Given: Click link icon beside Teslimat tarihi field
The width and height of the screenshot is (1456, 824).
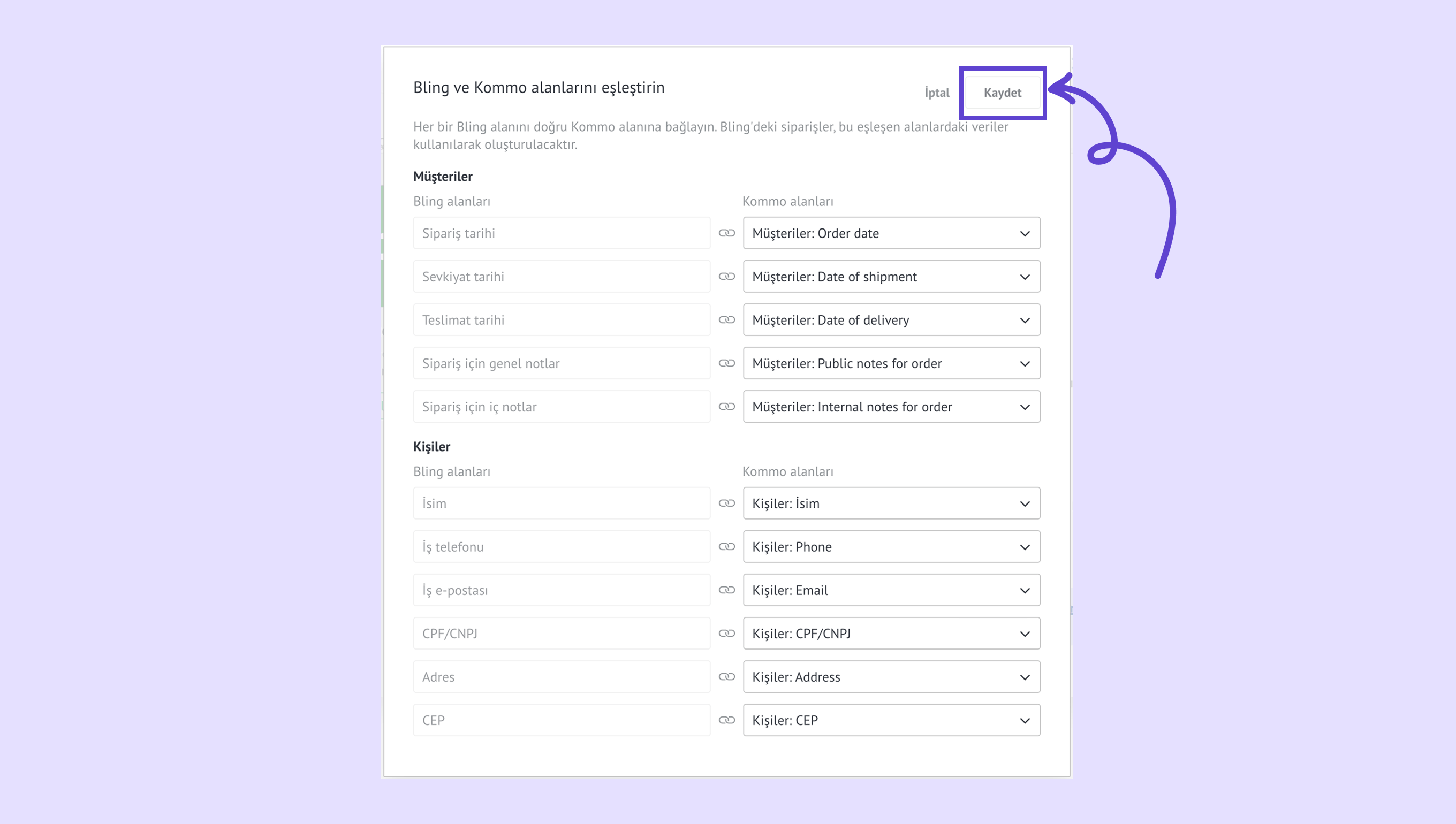Looking at the screenshot, I should [x=726, y=320].
